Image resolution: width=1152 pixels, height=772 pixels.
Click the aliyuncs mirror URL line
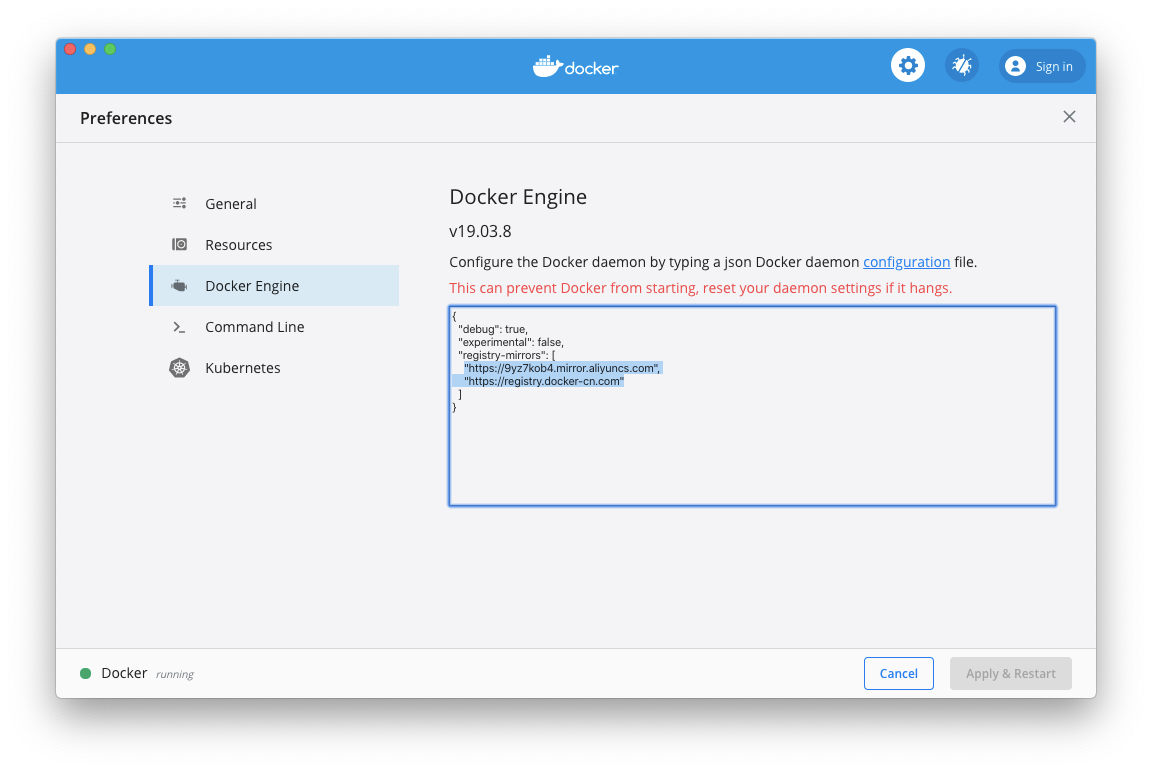tap(562, 368)
